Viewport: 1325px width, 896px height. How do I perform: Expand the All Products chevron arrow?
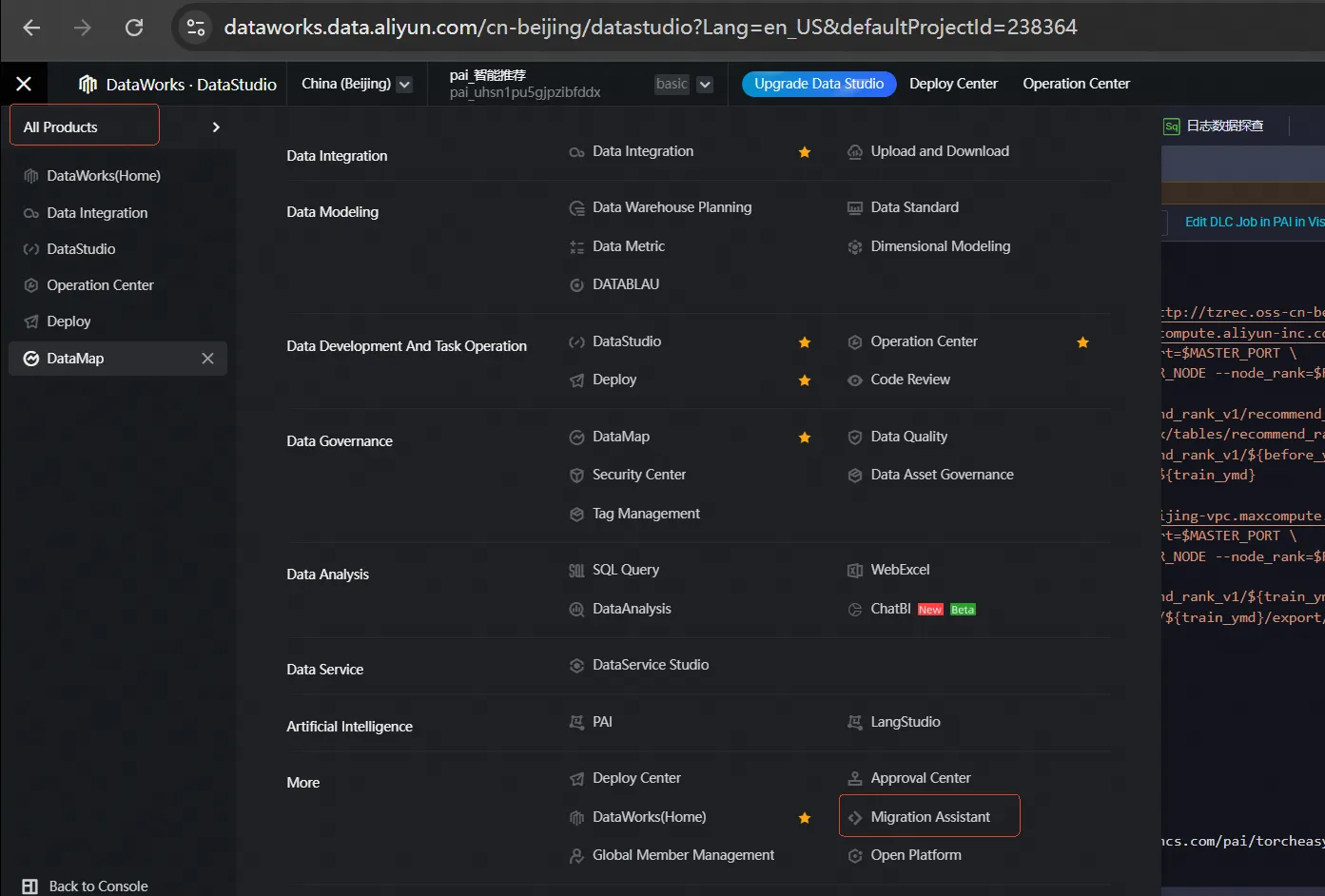(x=216, y=127)
